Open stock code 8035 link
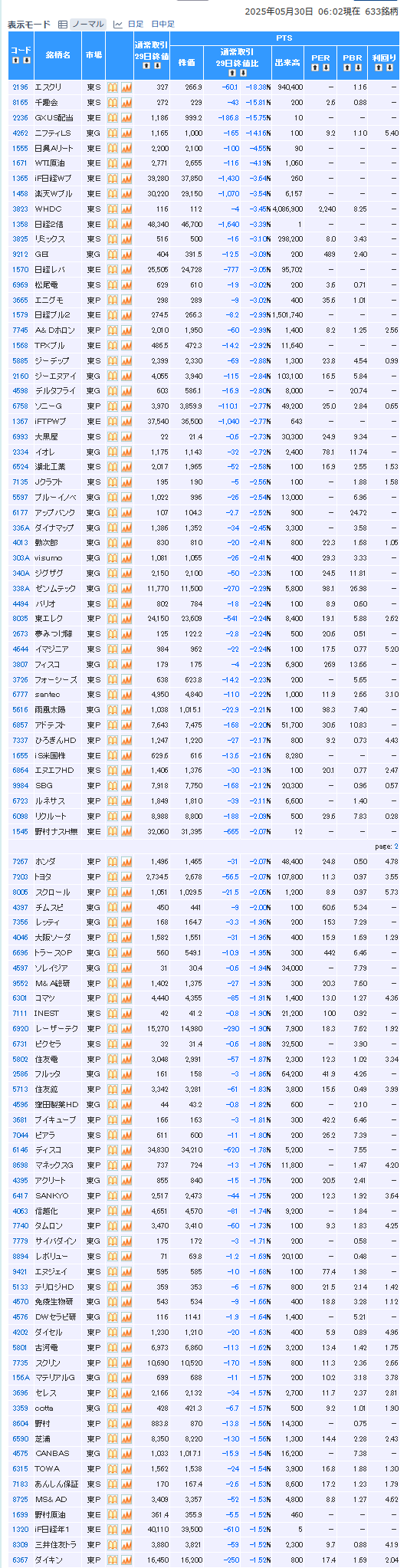 click(x=21, y=618)
